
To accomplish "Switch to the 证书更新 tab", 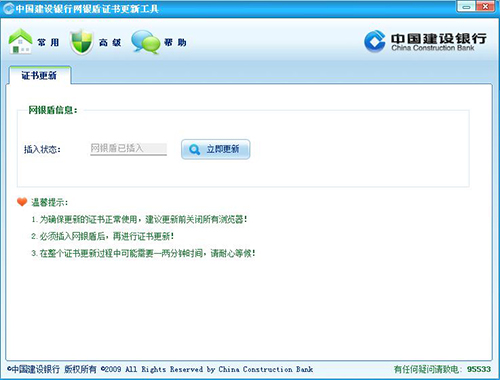I will click(x=40, y=75).
